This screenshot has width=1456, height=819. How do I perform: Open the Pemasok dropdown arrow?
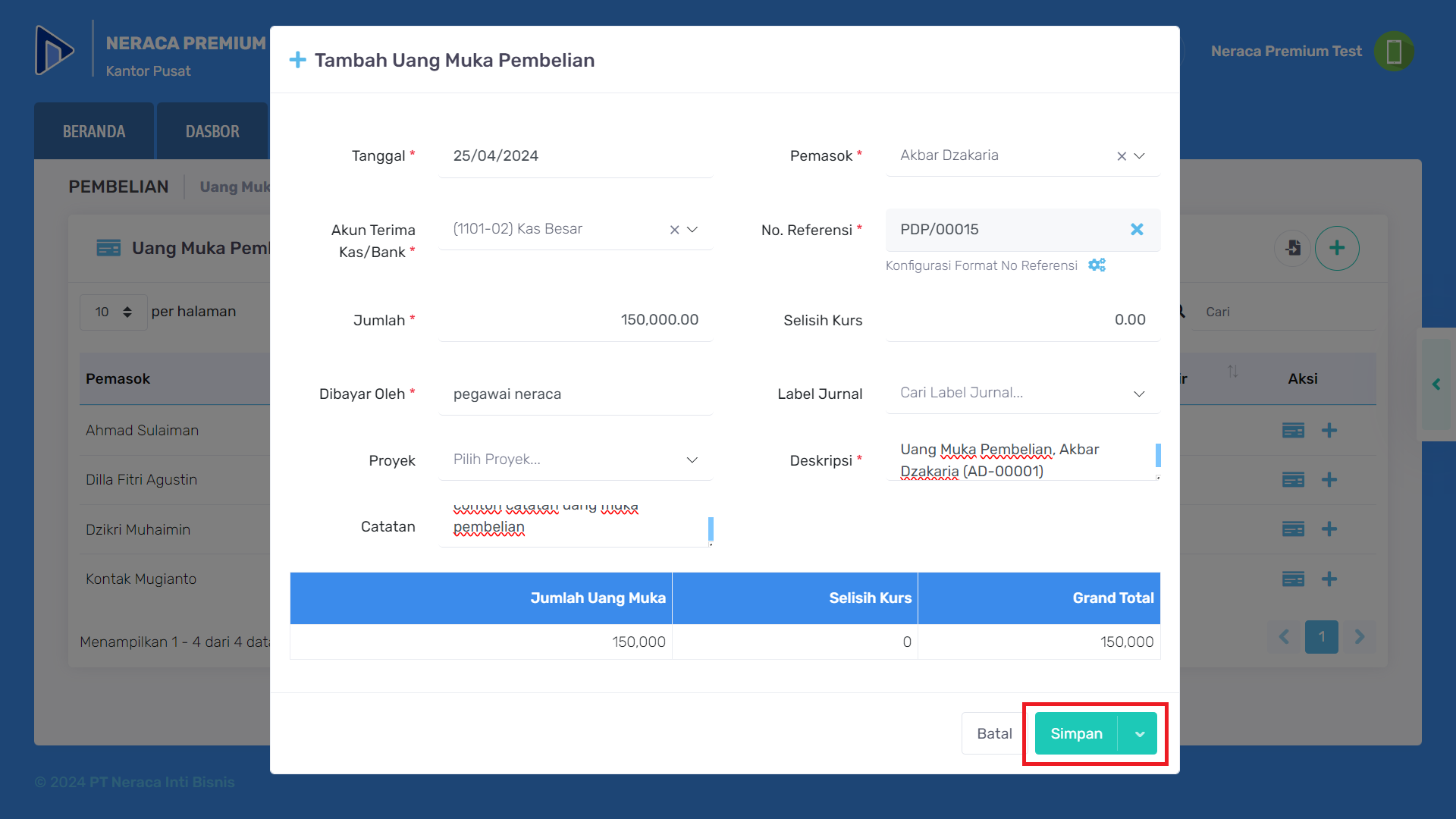(x=1139, y=156)
